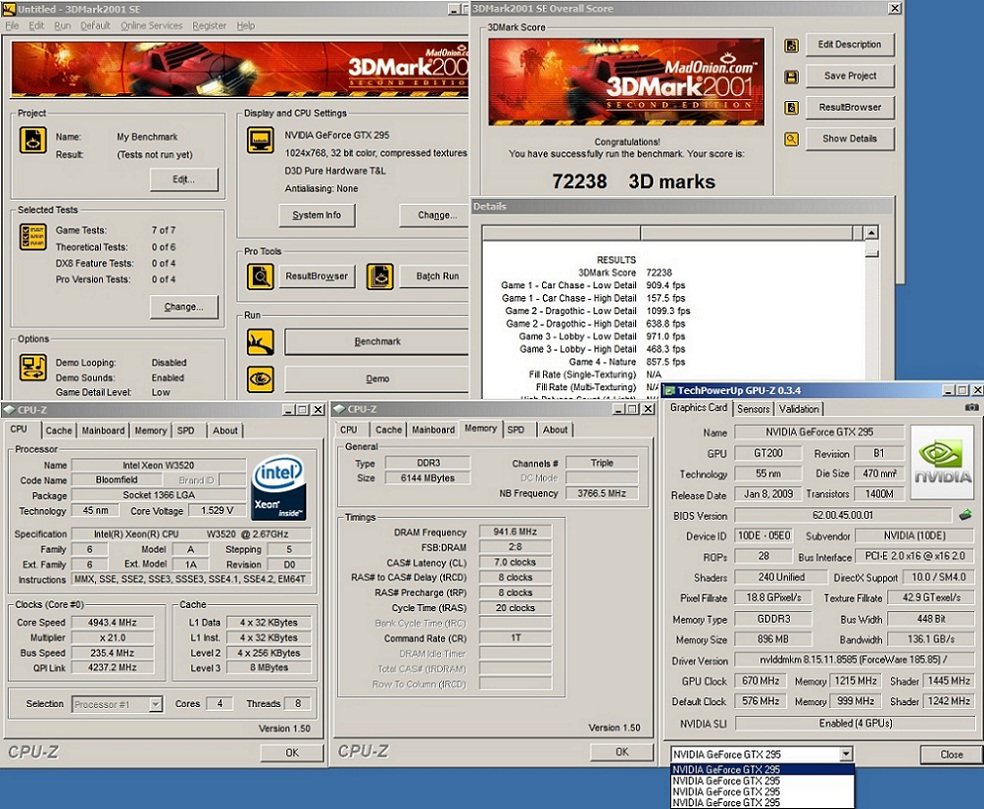Open the About tab in left CPU-Z window

pos(225,431)
